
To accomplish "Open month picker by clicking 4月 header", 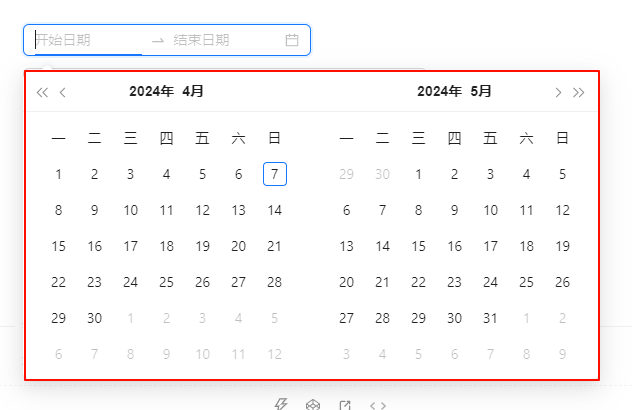I will [193, 92].
